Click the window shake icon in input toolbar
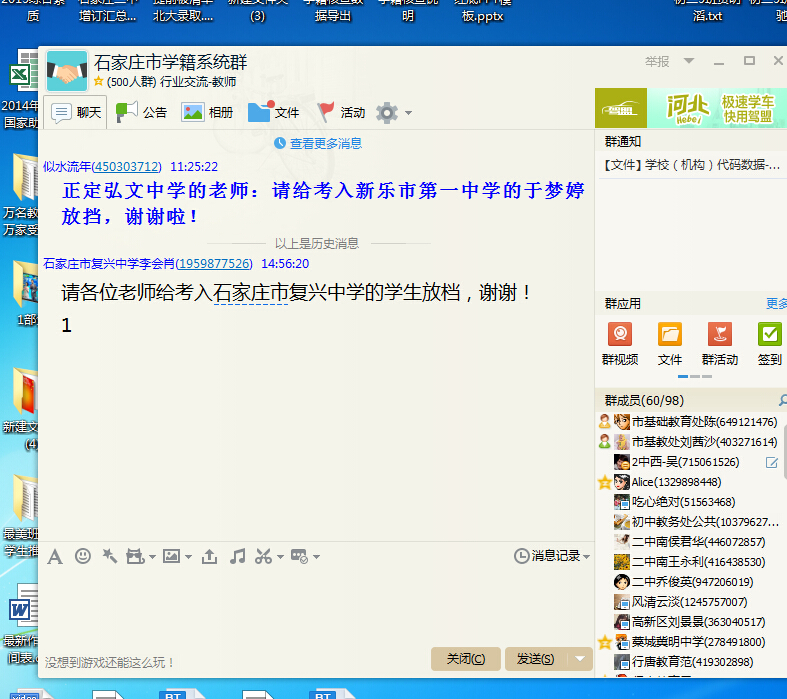This screenshot has height=699, width=787. 135,556
